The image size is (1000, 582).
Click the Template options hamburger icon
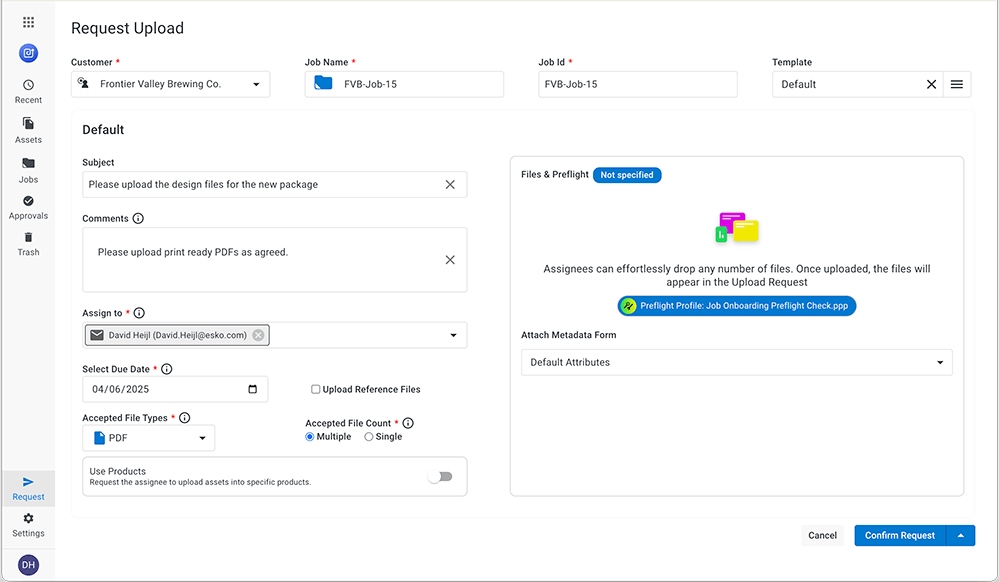coord(957,84)
